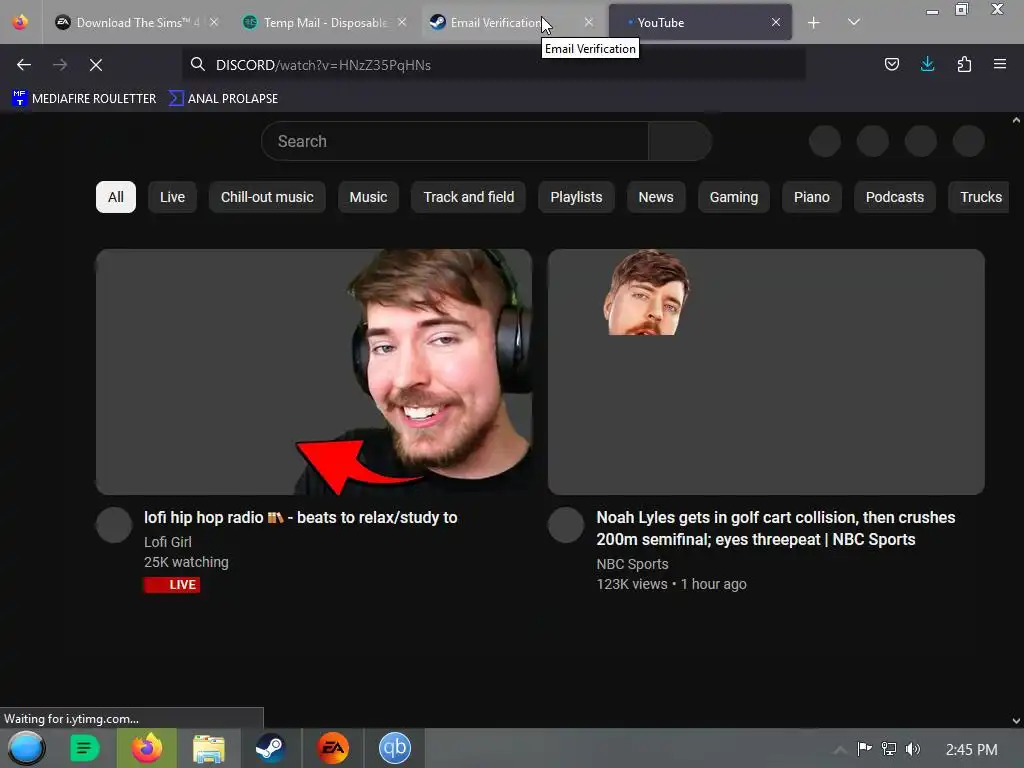Screen dimensions: 1024x768
Task: Expand the list all tabs chevron
Action: coord(854,22)
